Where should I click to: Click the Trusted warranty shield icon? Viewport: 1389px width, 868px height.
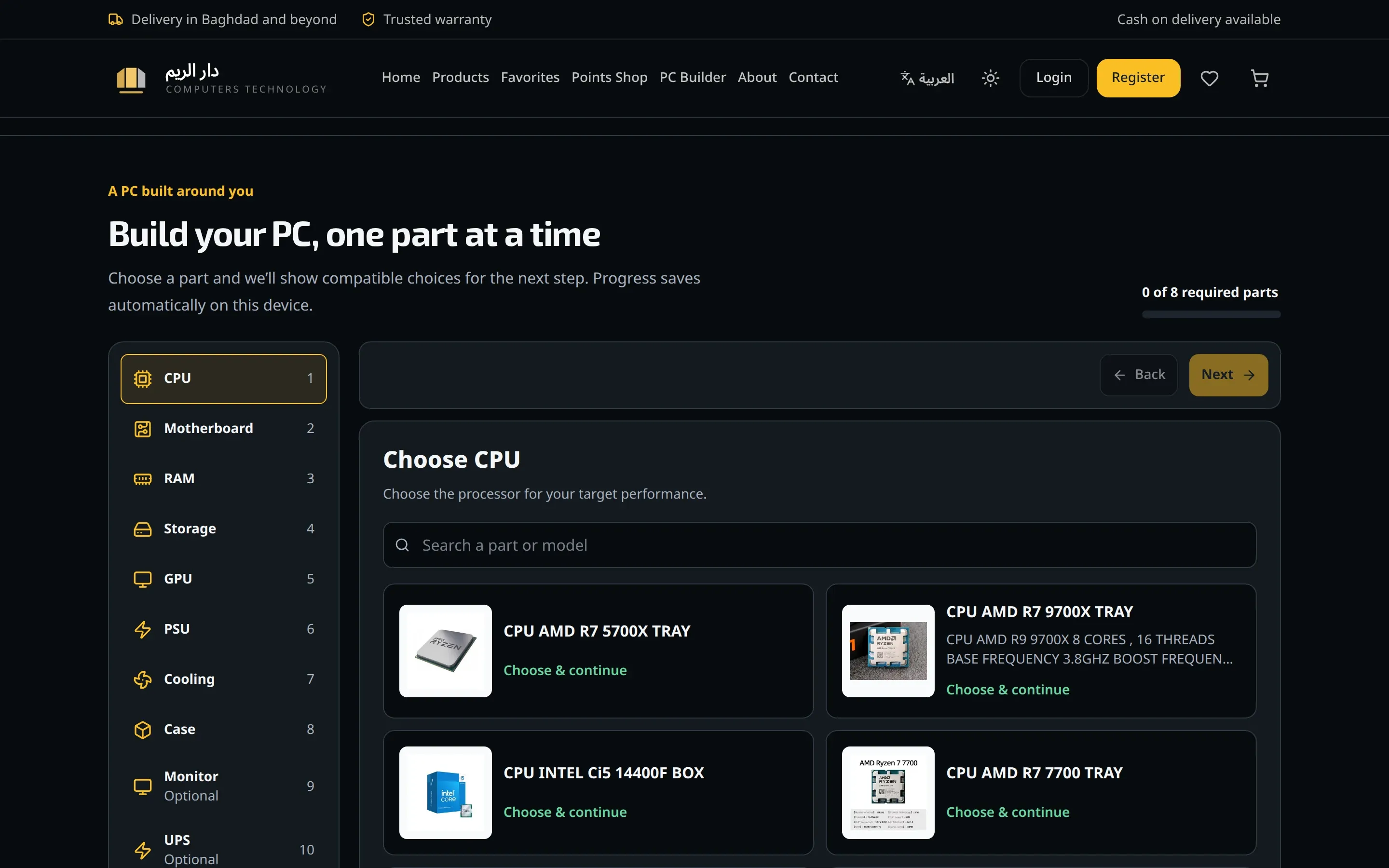pyautogui.click(x=368, y=19)
